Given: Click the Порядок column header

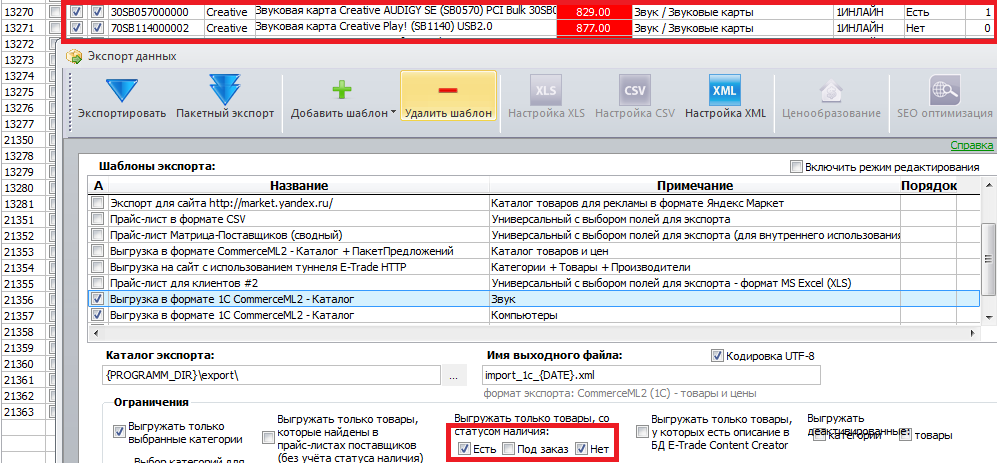Looking at the screenshot, I should click(x=928, y=186).
